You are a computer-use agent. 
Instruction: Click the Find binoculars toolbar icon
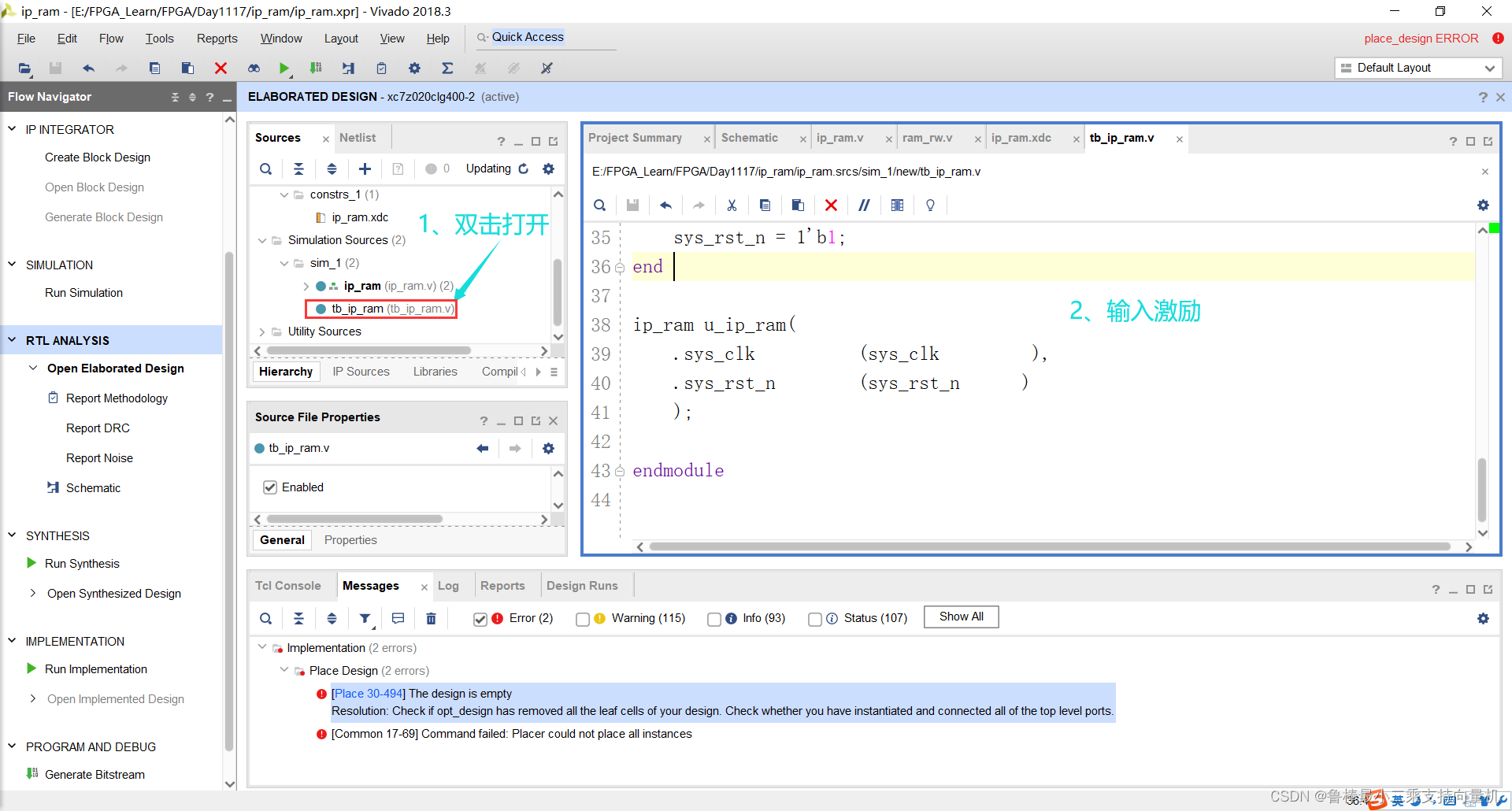point(254,69)
